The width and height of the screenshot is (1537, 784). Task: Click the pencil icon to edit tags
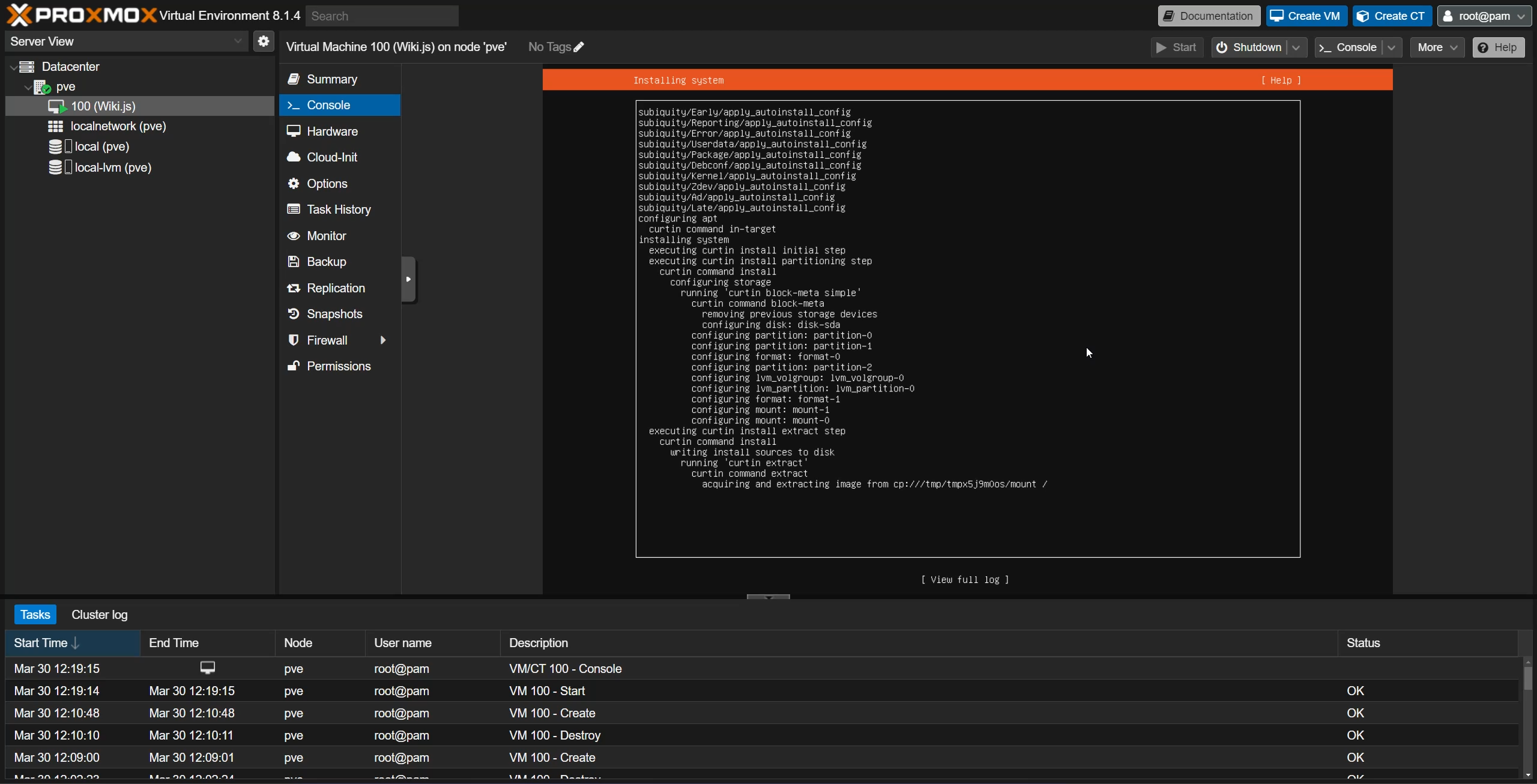click(x=579, y=47)
